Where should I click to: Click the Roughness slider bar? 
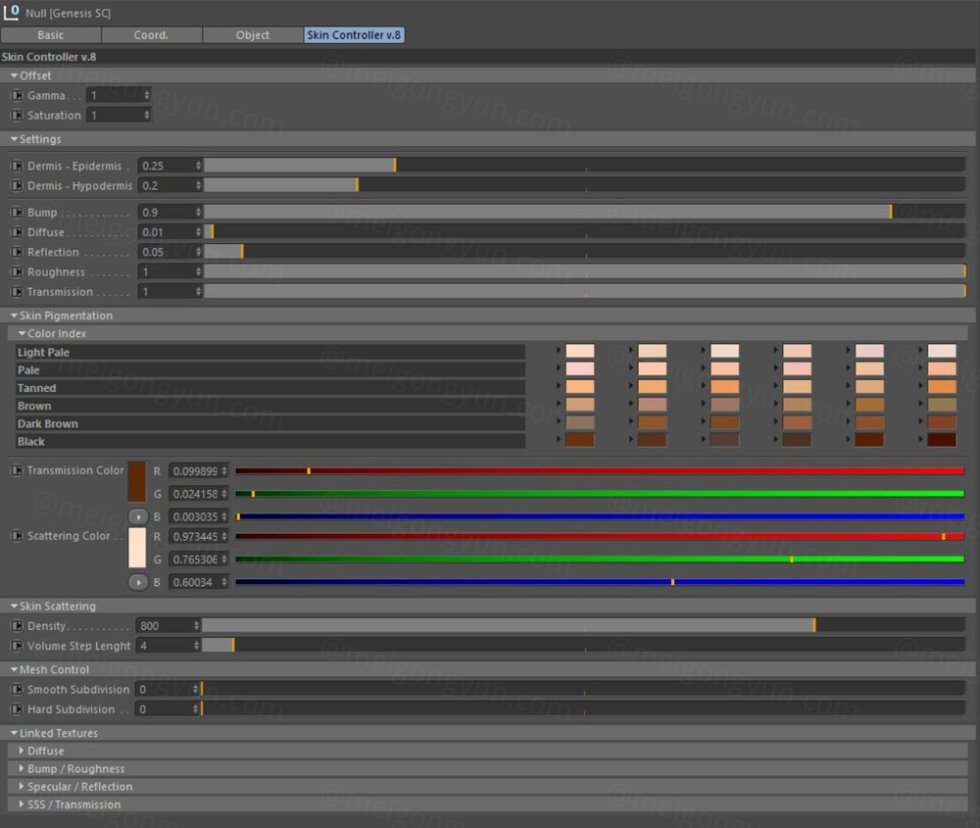coord(584,272)
